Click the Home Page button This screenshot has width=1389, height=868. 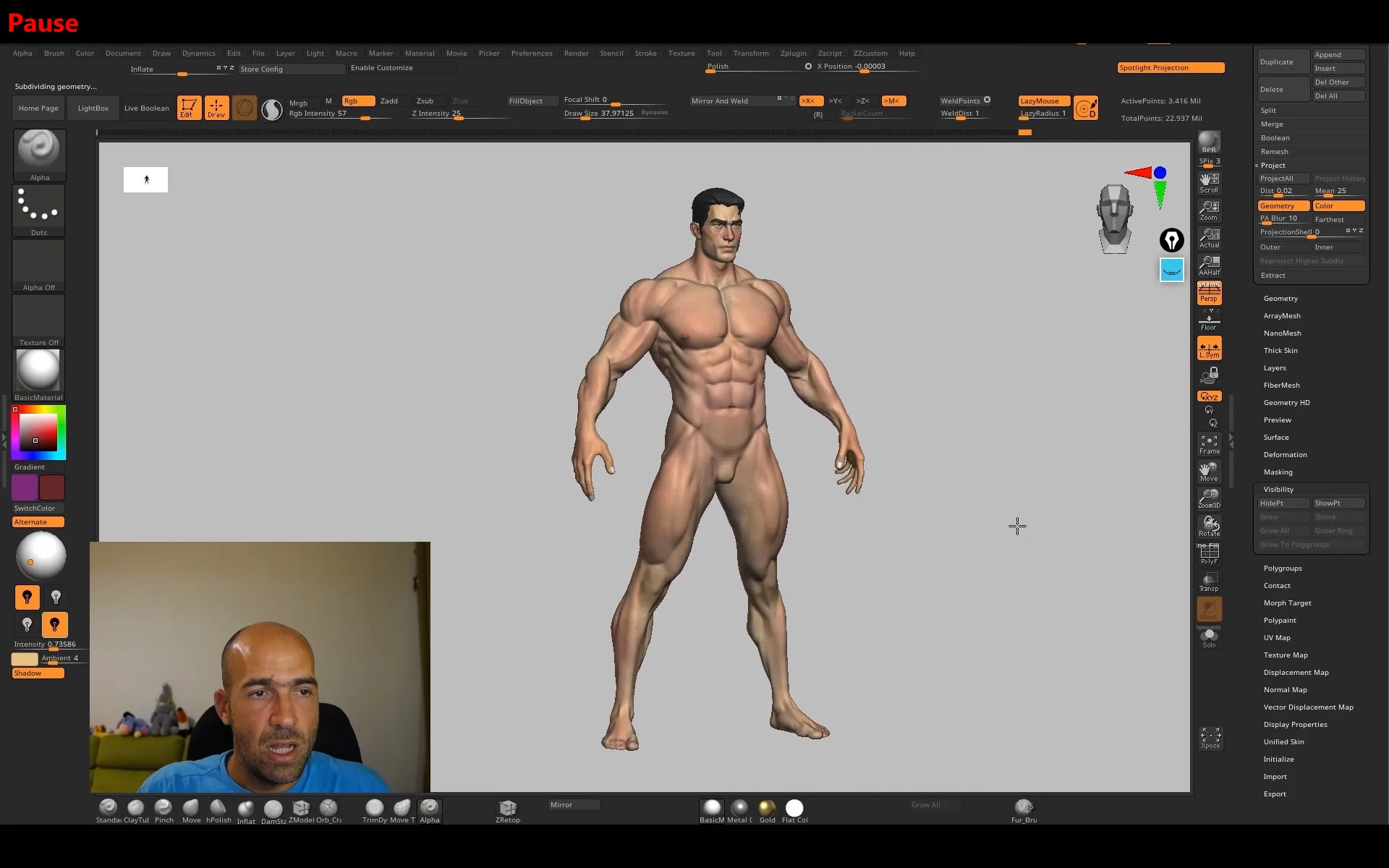[x=39, y=108]
